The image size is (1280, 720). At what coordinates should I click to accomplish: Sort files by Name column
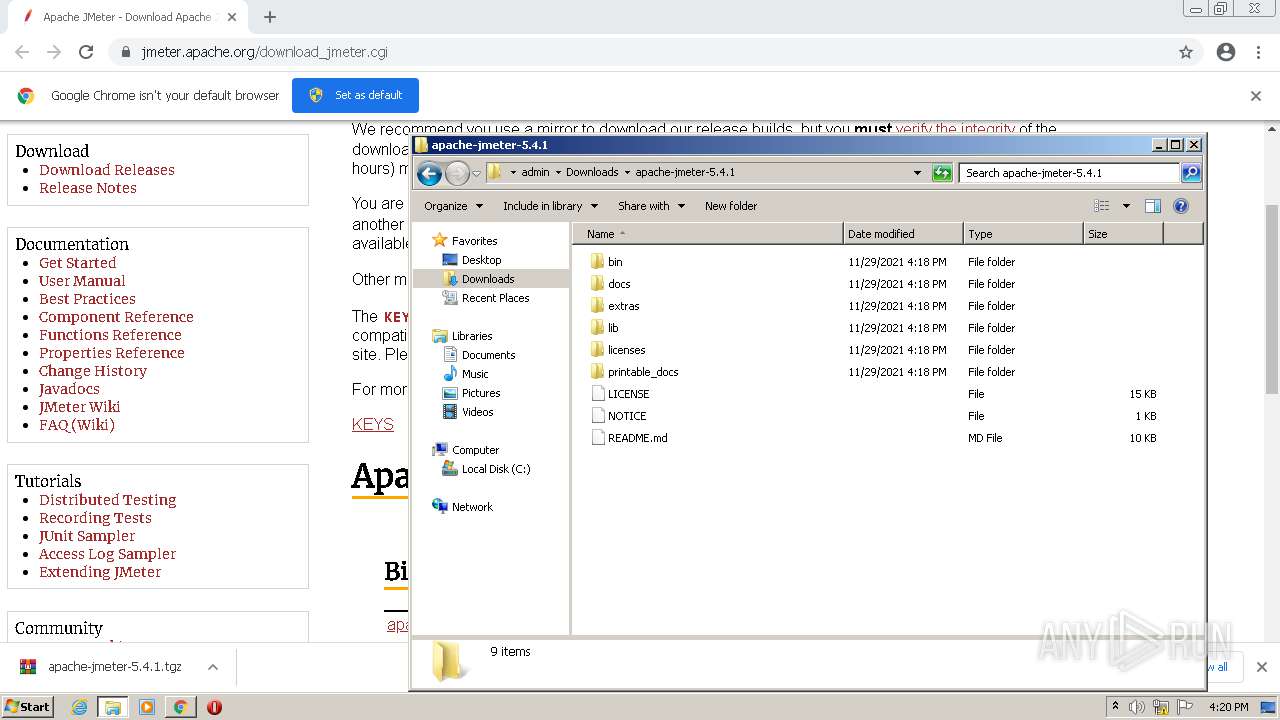(708, 234)
